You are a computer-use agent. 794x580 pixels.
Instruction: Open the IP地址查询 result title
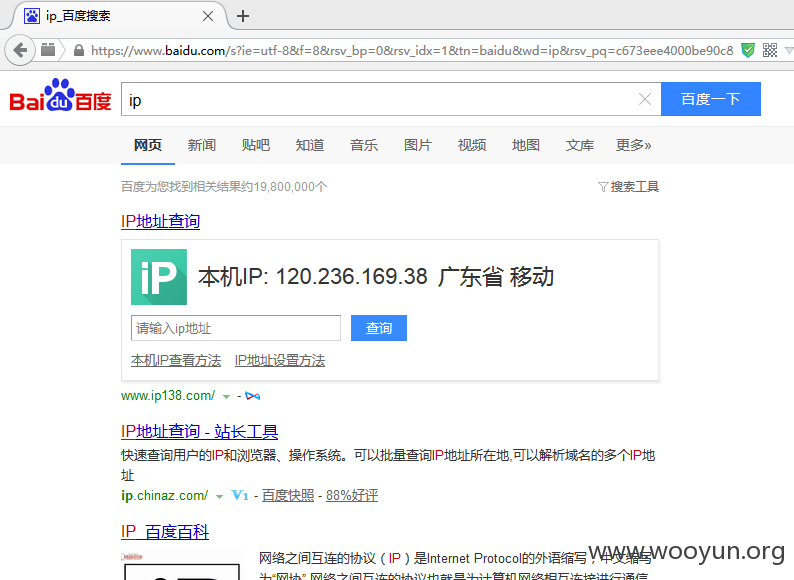click(161, 221)
